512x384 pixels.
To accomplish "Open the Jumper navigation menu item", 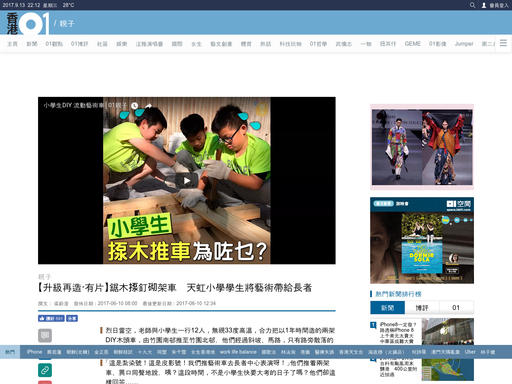I will pyautogui.click(x=464, y=44).
